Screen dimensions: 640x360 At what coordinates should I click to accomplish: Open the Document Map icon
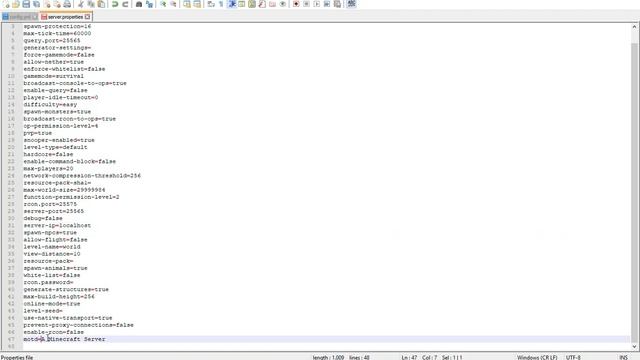point(252,4)
